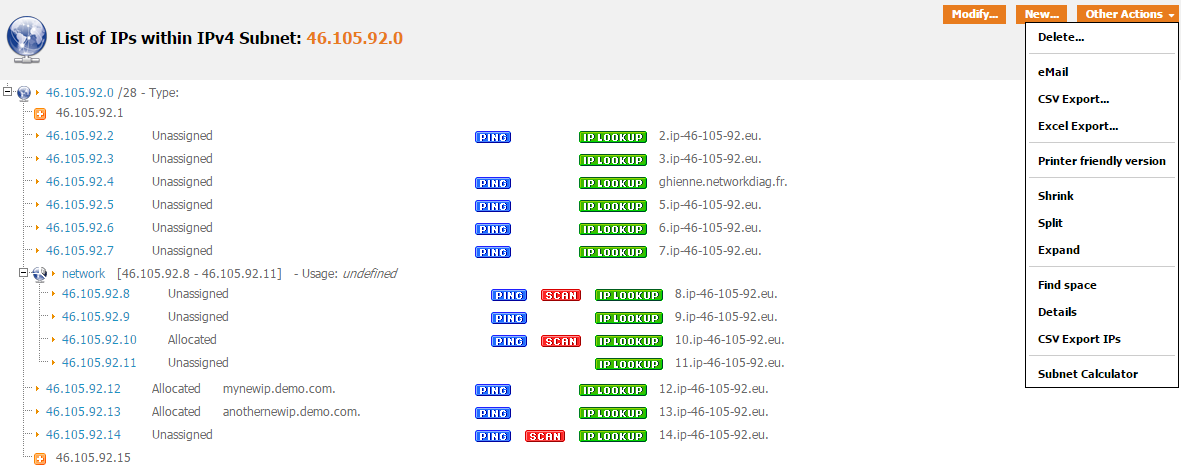Select Printer friendly version option
1181x472 pixels.
1101,161
